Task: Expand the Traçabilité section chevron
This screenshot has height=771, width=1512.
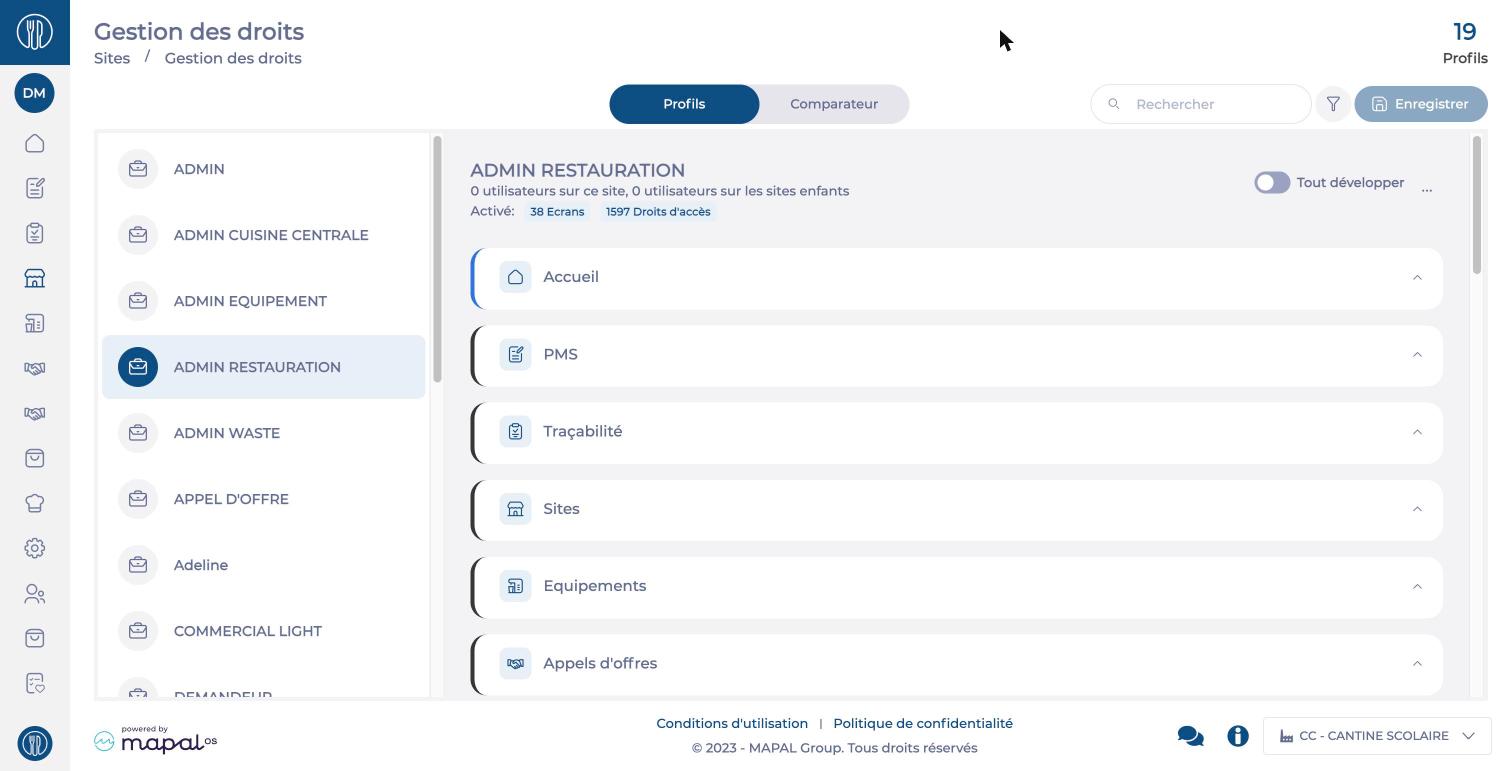Action: 1417,432
